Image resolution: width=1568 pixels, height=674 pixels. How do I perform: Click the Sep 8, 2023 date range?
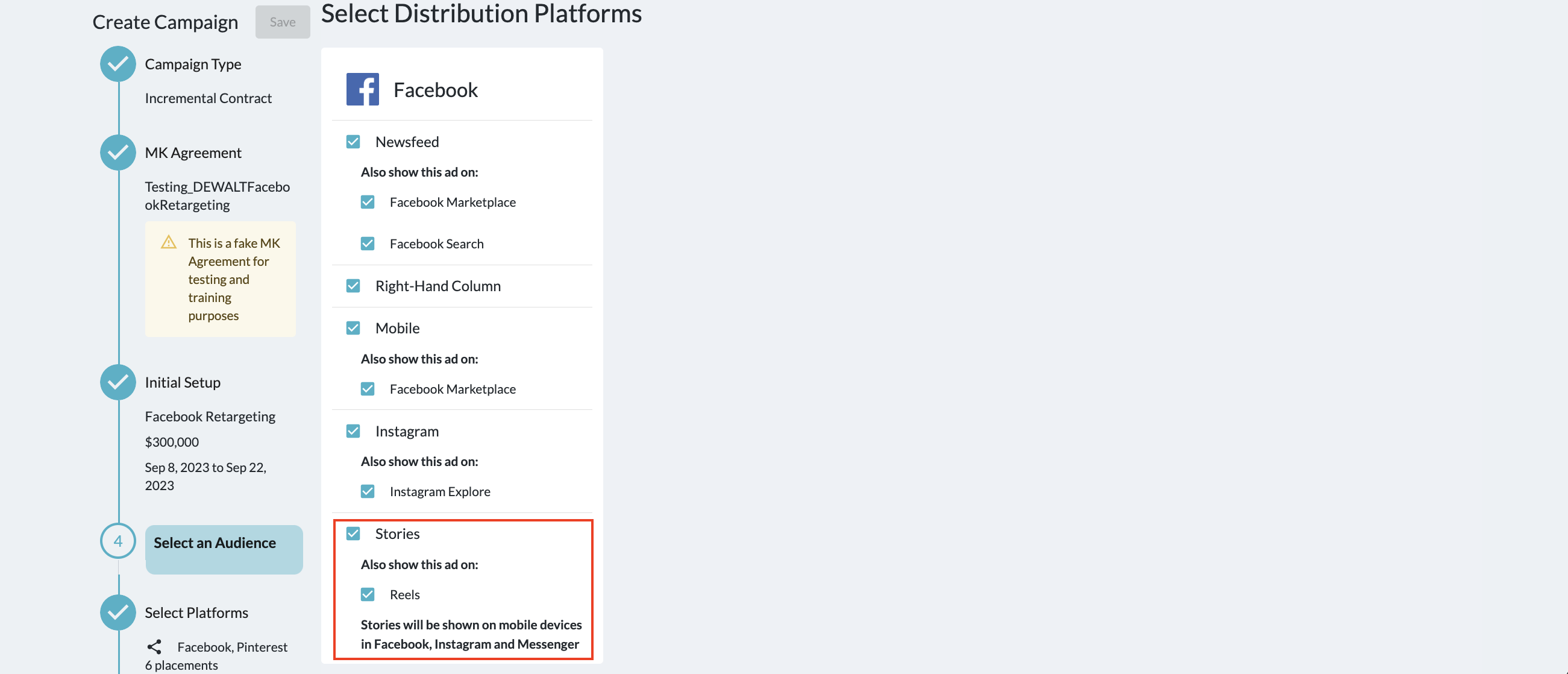pyautogui.click(x=205, y=476)
